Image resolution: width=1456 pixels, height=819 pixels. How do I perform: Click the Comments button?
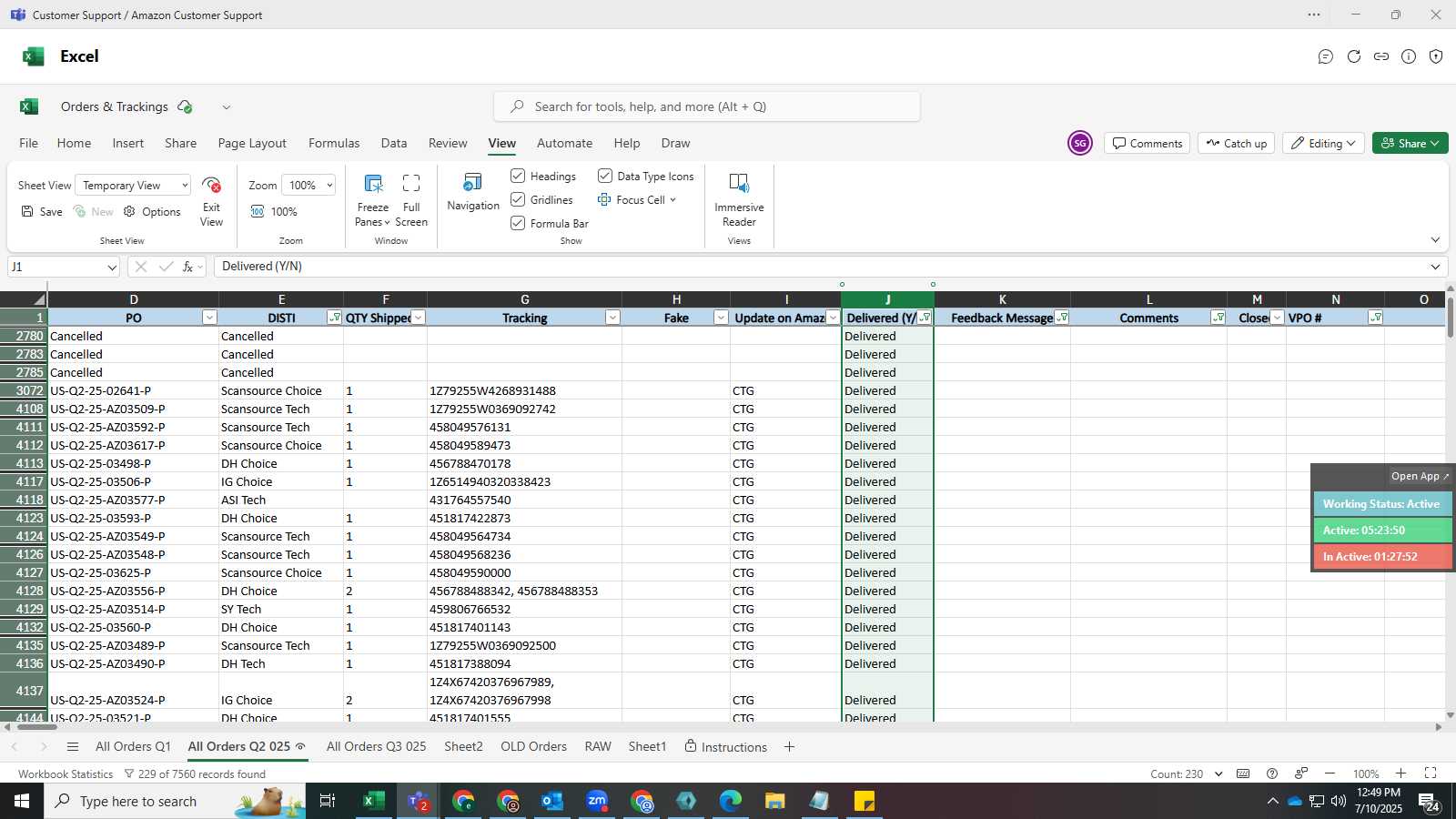pos(1148,143)
